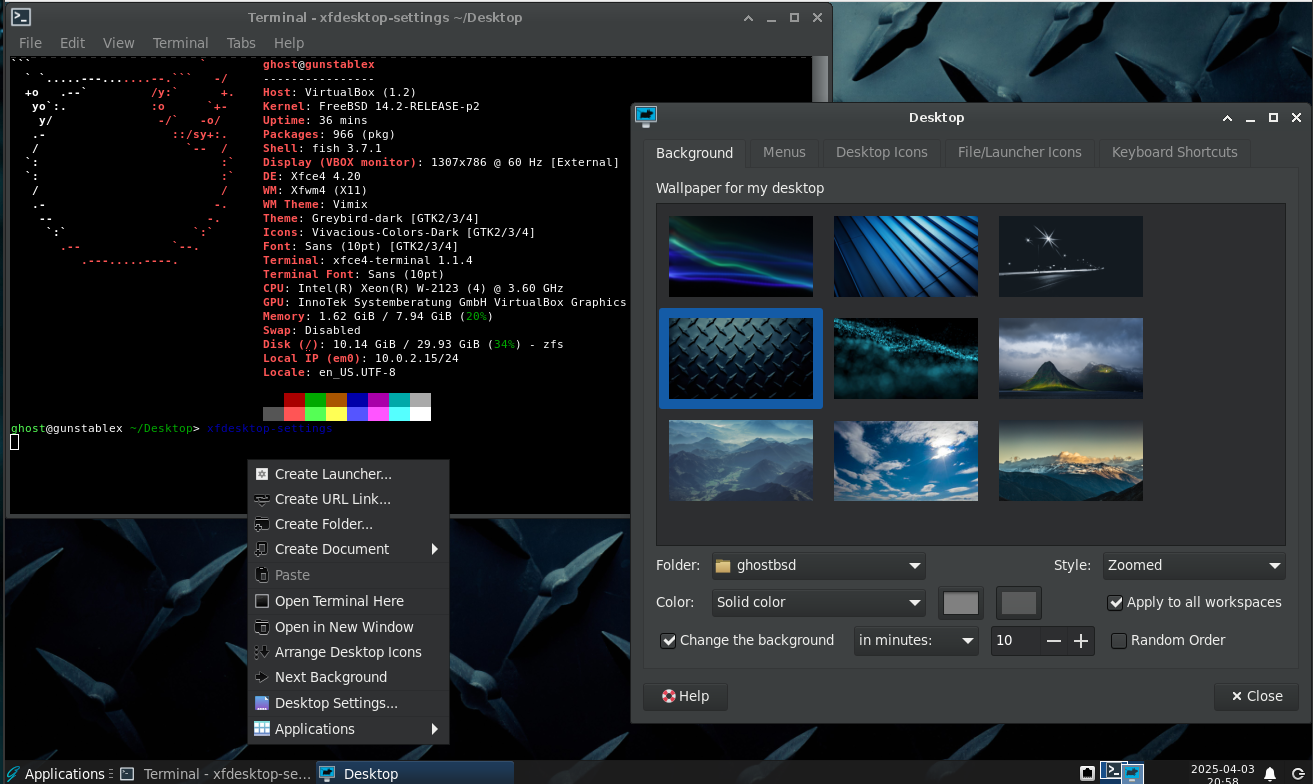Viewport: 1313px width, 784px height.
Task: Switch to the Desktop Icons tab
Action: tap(882, 152)
